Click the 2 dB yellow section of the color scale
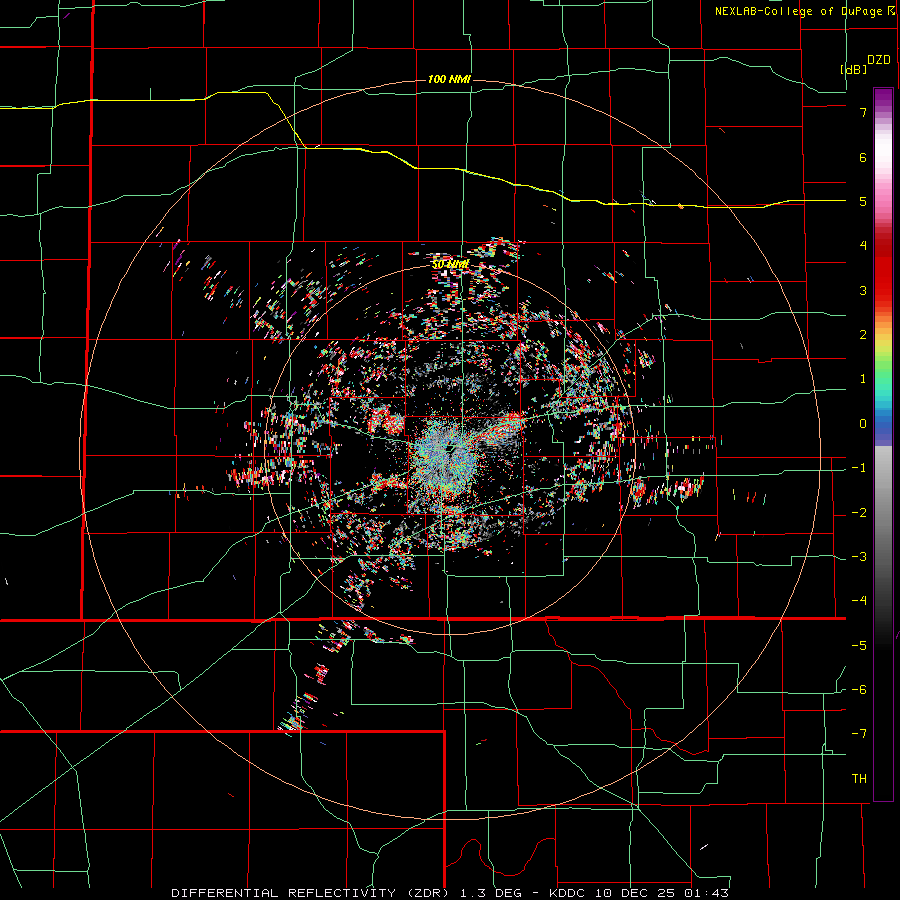This screenshot has width=900, height=900. click(883, 334)
